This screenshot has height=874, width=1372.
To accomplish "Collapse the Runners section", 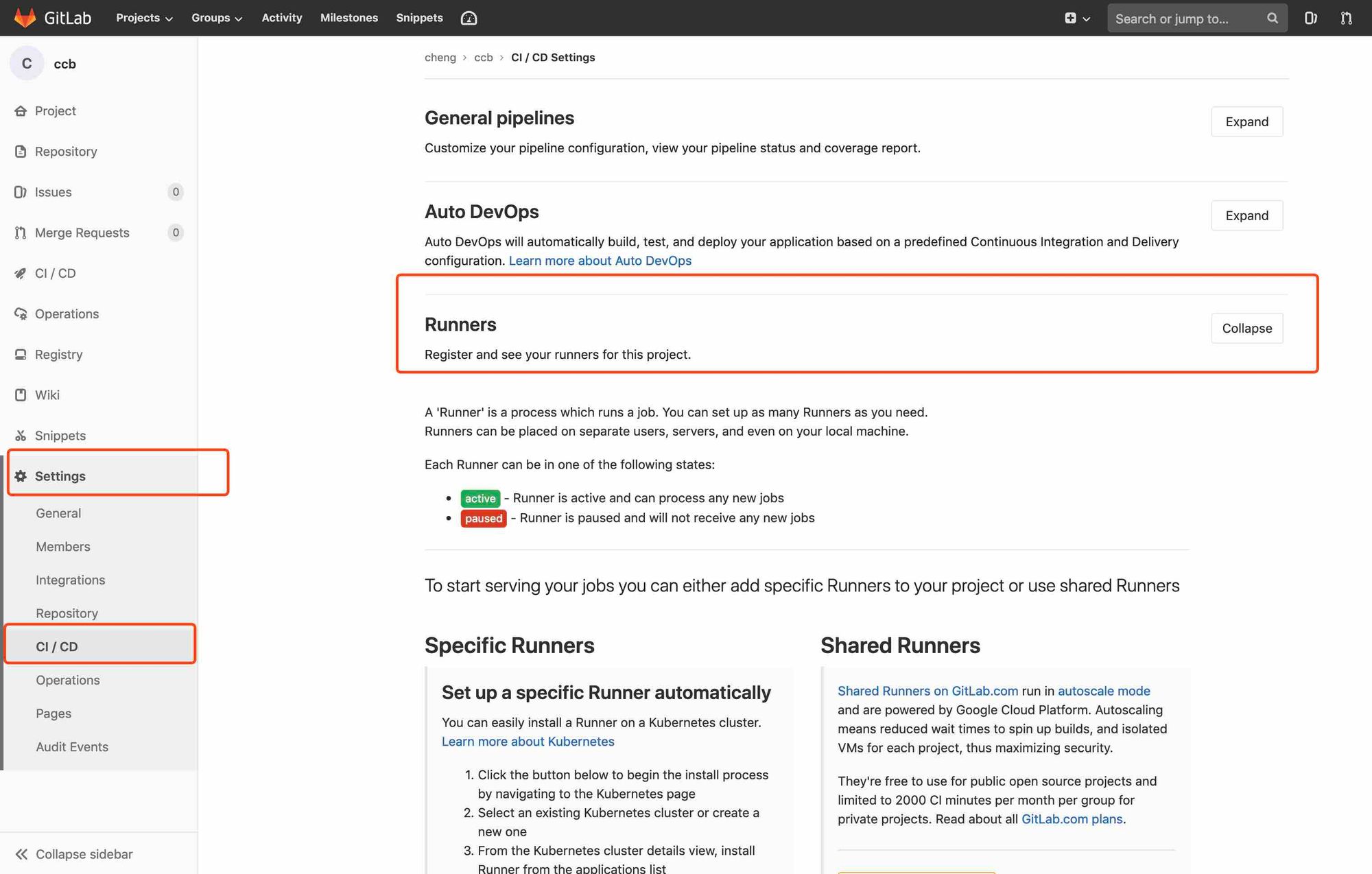I will coord(1246,328).
